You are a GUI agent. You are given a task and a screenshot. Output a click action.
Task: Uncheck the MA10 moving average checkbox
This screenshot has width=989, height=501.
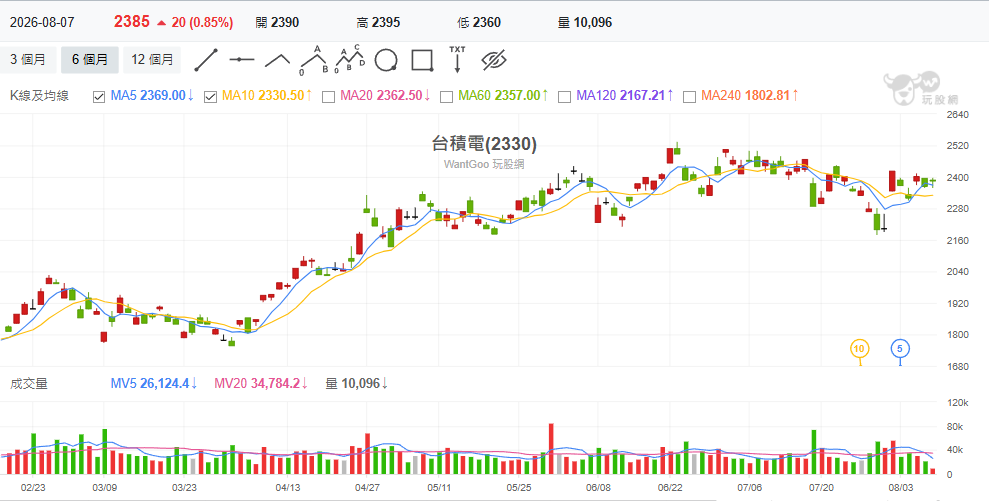coord(211,97)
